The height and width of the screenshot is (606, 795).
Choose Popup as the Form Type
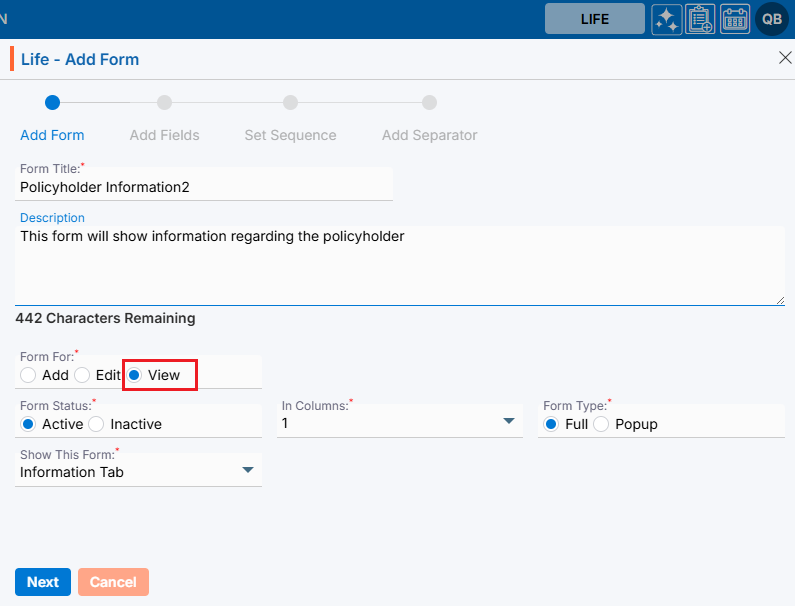coord(601,424)
